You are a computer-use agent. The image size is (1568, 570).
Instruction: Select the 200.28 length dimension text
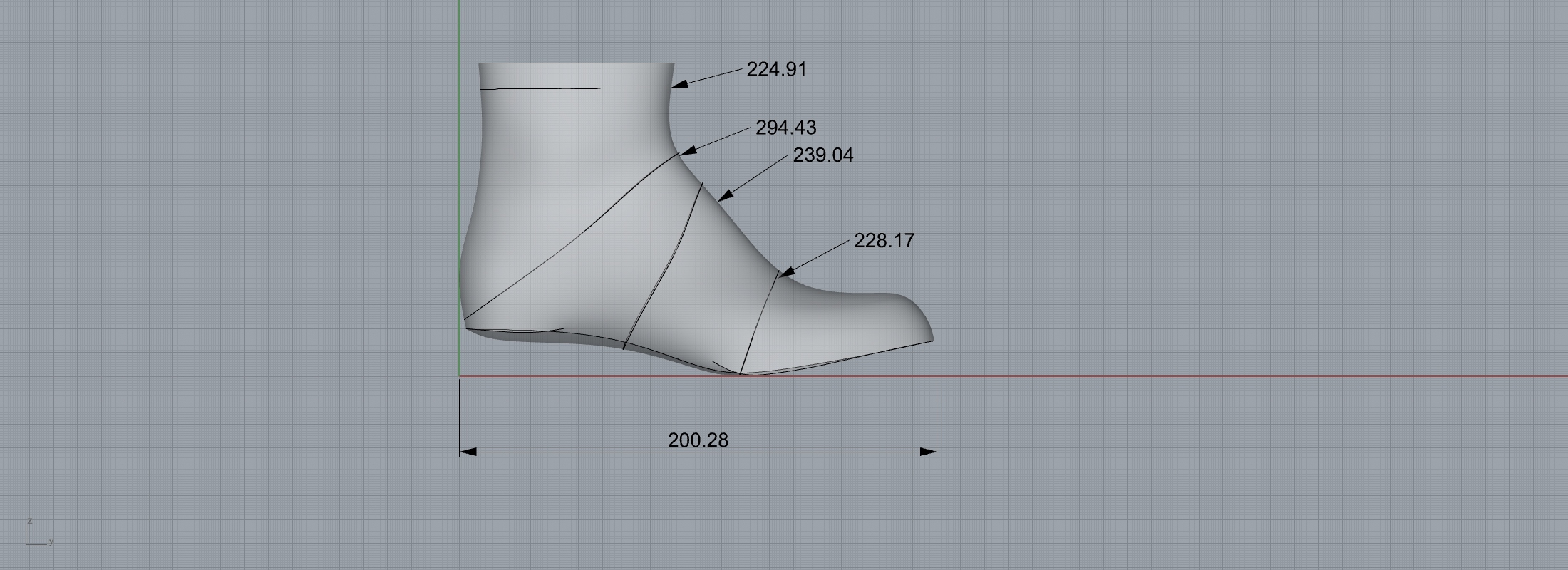tap(698, 440)
